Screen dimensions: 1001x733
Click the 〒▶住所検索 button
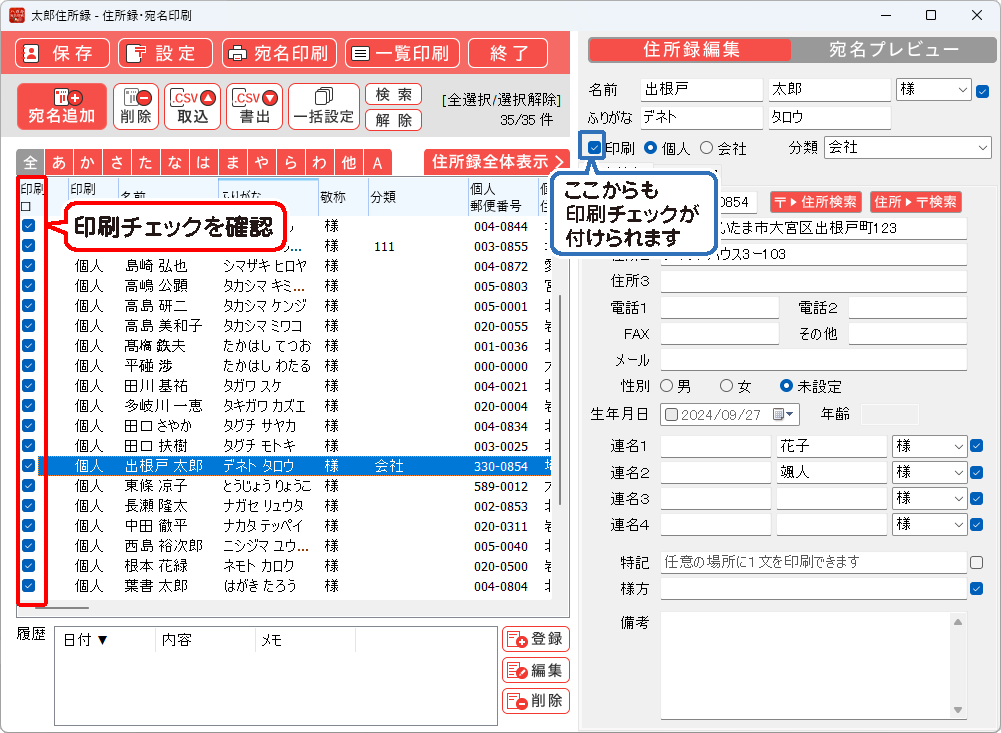814,202
